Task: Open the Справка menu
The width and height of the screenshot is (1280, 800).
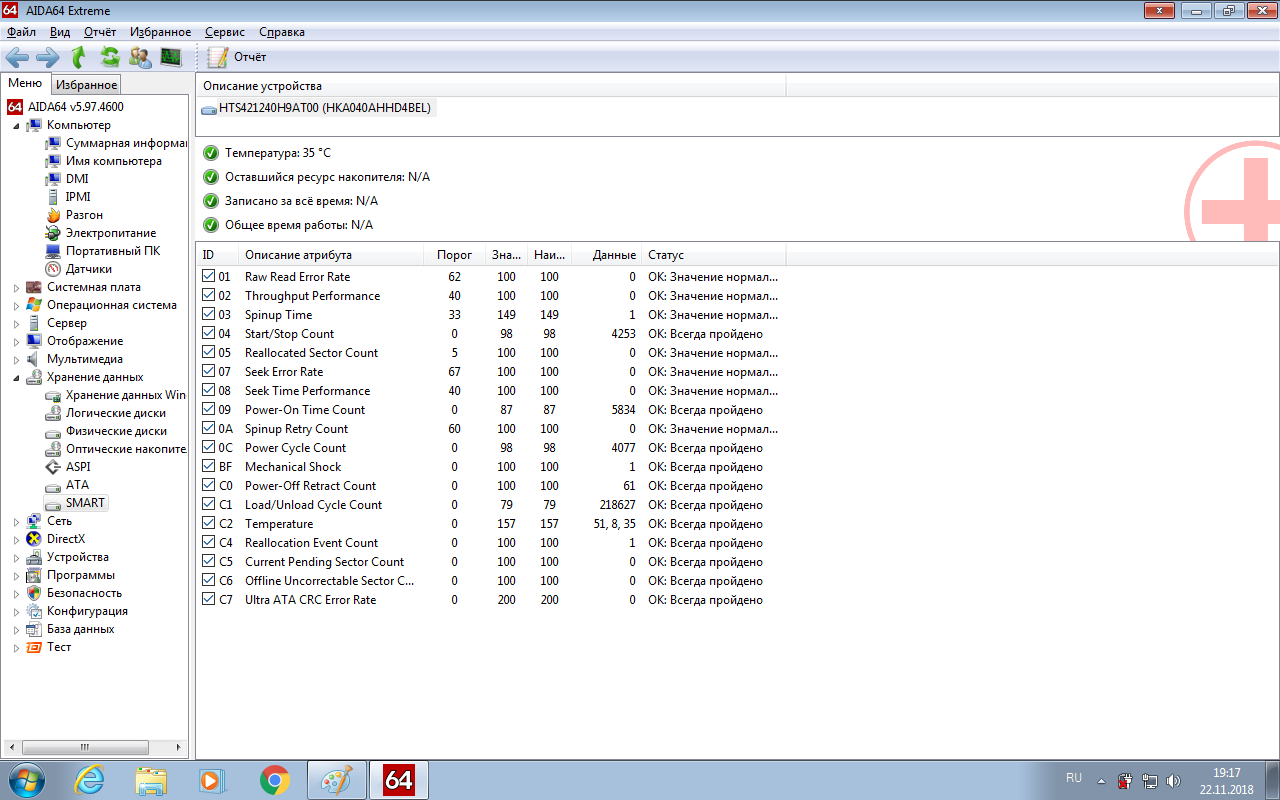Action: click(x=281, y=32)
